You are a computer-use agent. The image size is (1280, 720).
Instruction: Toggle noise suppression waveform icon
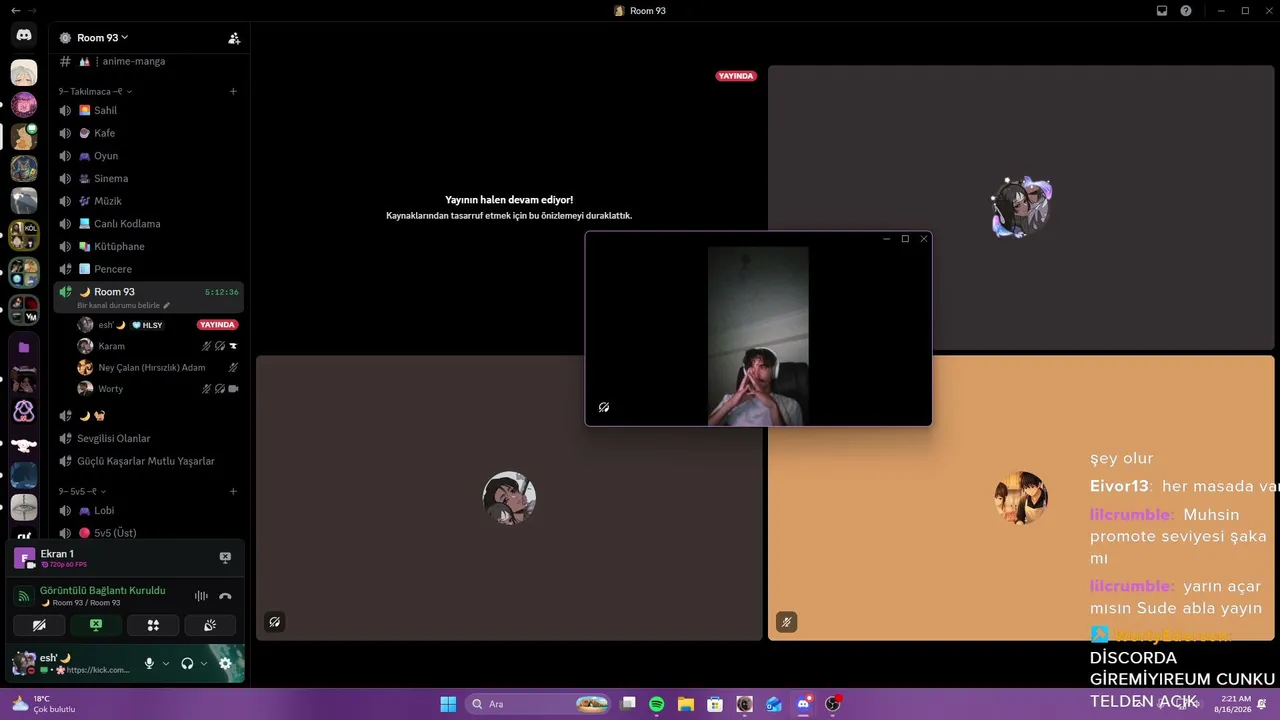(x=201, y=596)
